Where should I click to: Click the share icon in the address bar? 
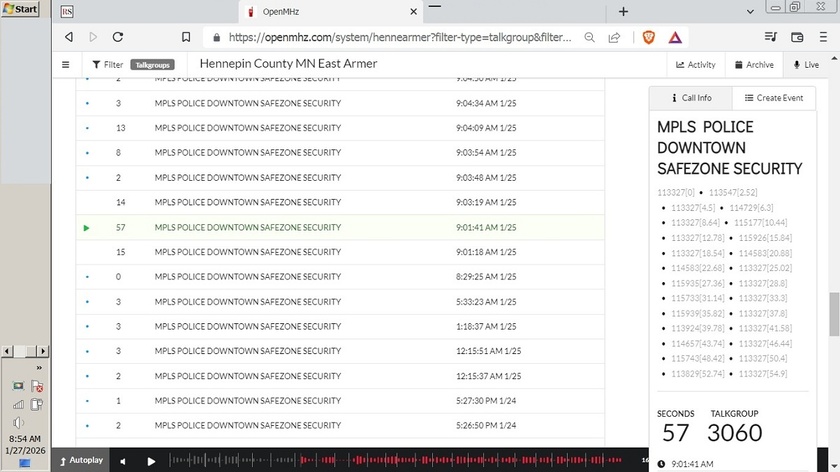(614, 37)
